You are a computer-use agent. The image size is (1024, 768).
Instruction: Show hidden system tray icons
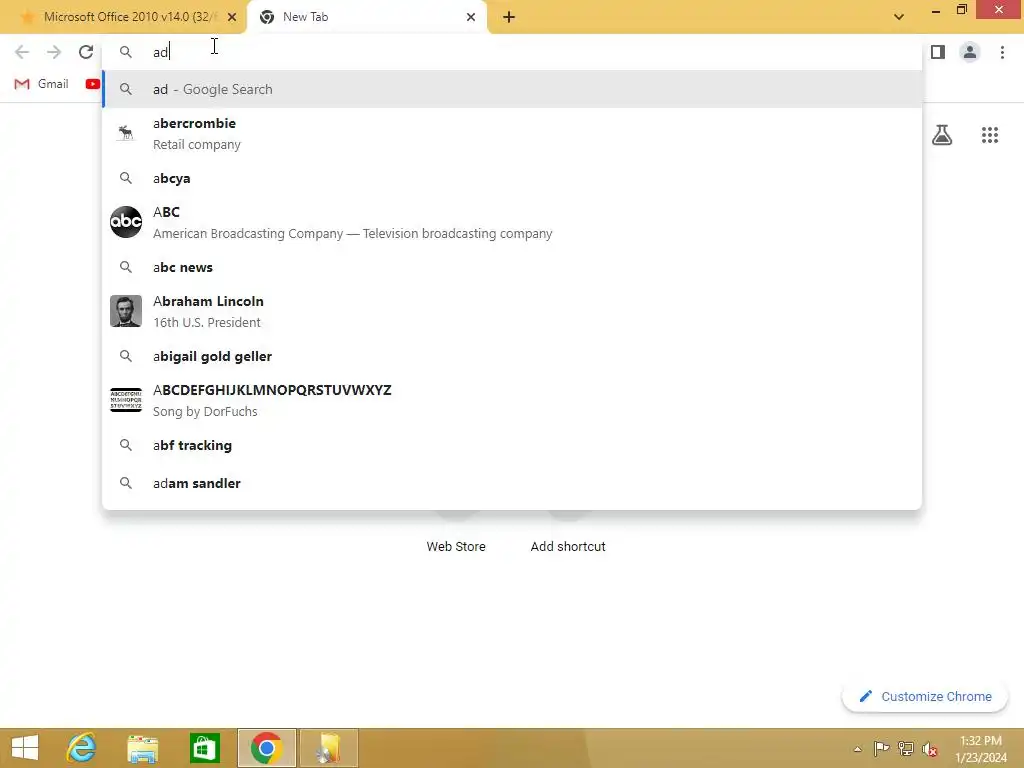click(857, 749)
